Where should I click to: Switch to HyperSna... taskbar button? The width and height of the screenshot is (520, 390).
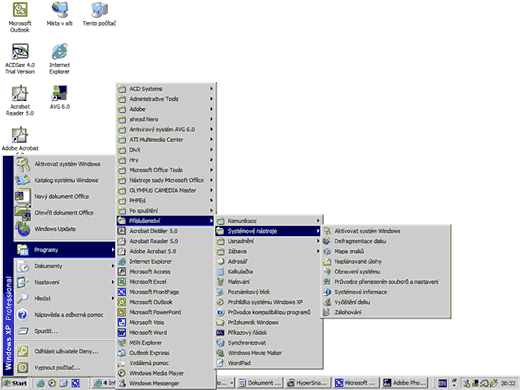[x=308, y=383]
